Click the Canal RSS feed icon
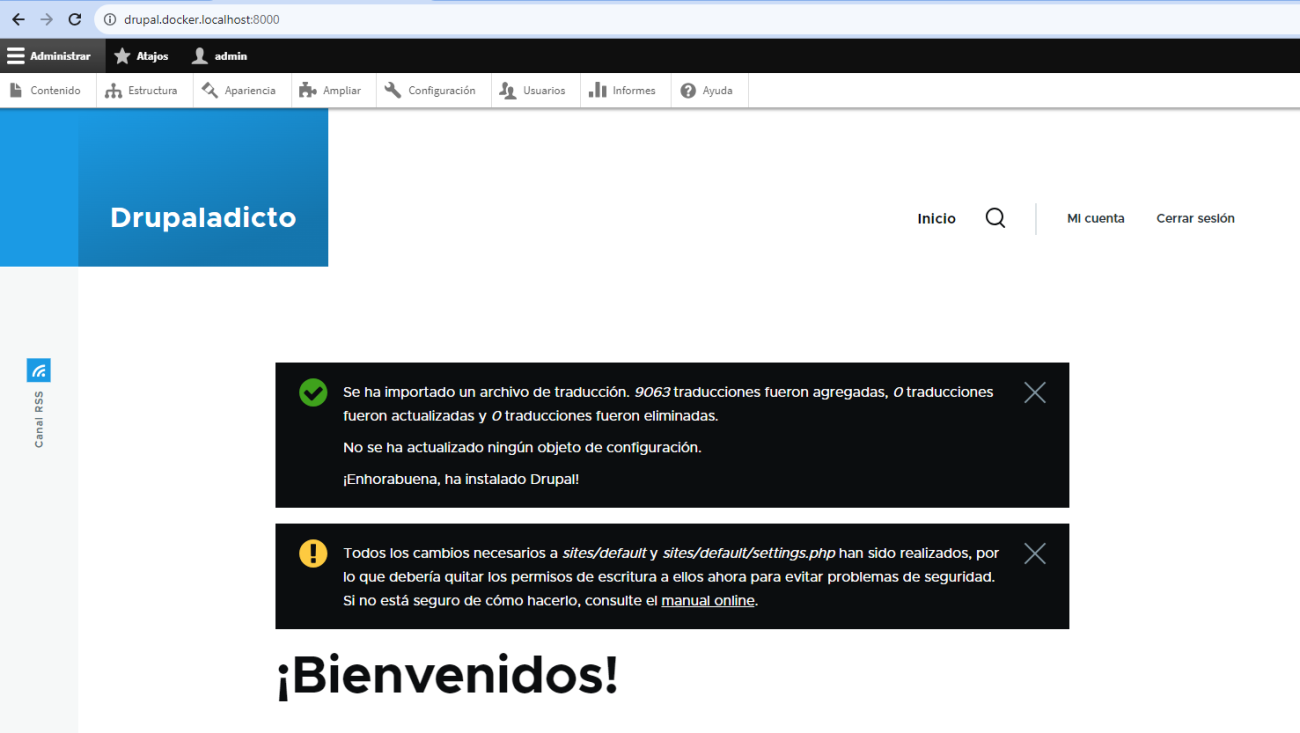This screenshot has width=1300, height=733. tap(39, 370)
